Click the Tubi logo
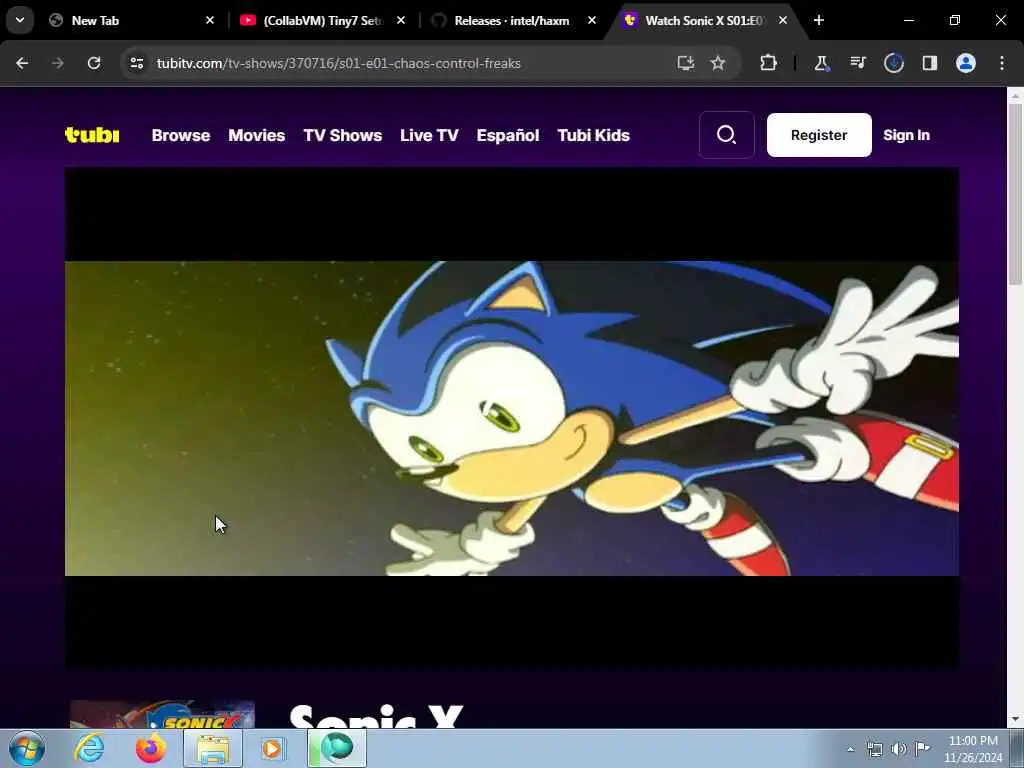 click(92, 135)
